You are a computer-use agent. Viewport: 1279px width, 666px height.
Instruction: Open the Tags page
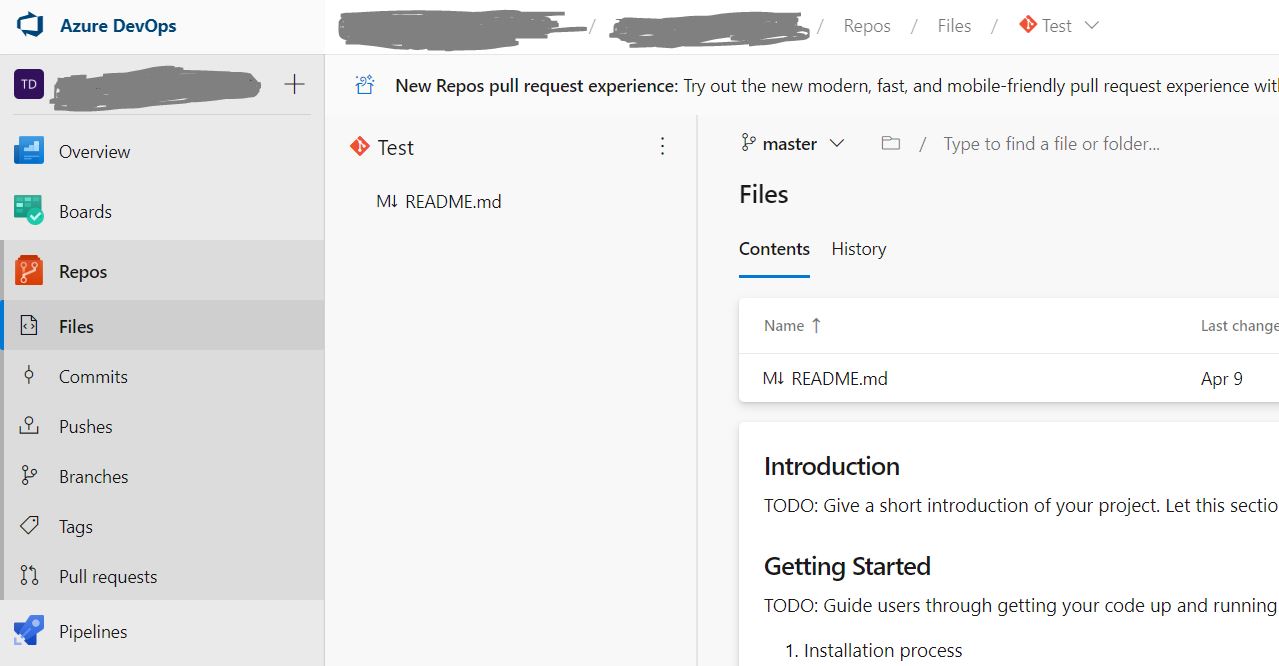click(x=30, y=526)
